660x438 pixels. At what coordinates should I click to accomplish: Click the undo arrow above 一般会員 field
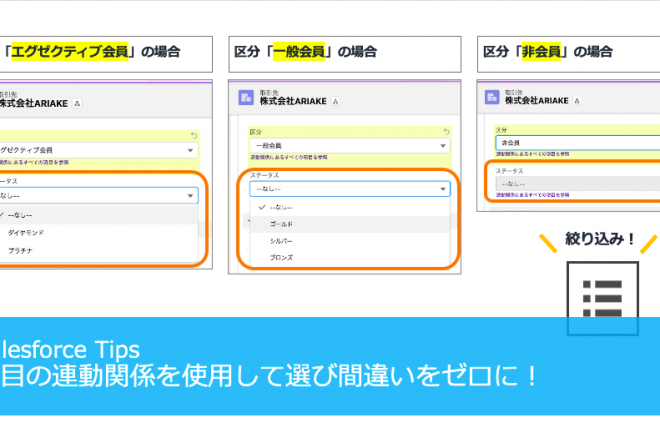(446, 130)
